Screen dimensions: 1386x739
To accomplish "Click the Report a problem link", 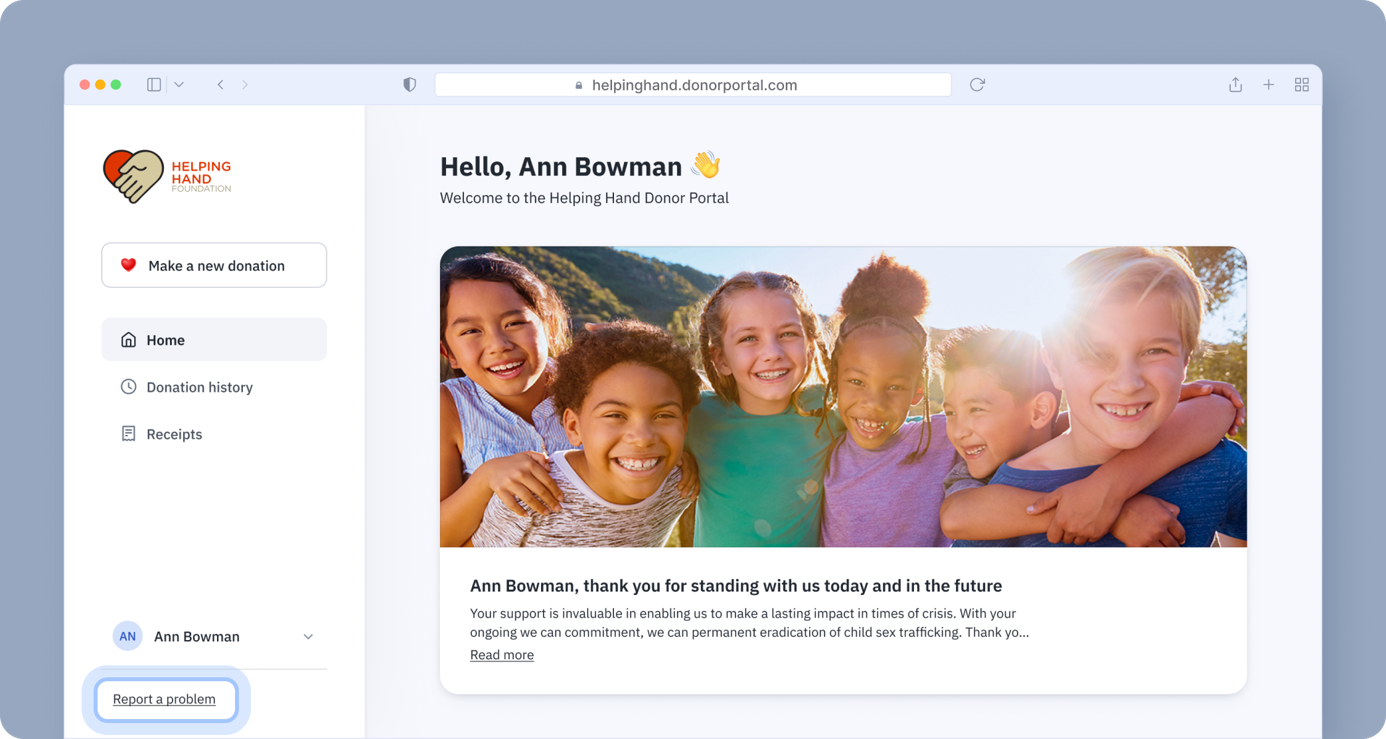I will tap(164, 699).
